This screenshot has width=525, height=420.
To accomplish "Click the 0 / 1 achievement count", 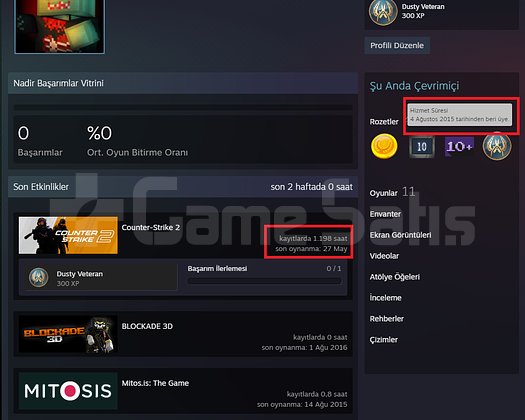I will point(334,269).
